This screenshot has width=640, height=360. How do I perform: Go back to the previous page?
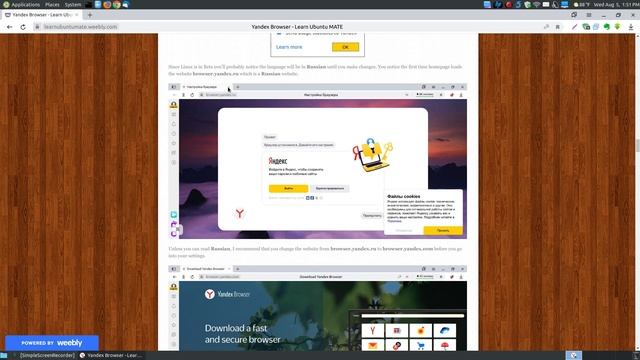pyautogui.click(x=9, y=27)
